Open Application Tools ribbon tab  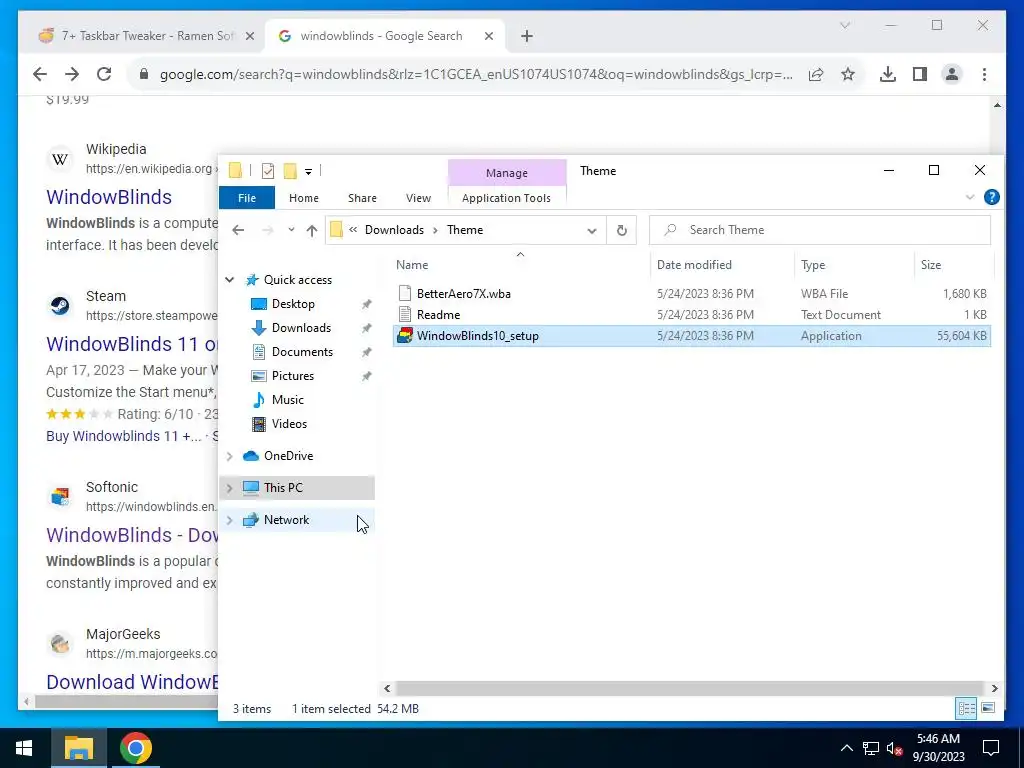pos(506,198)
